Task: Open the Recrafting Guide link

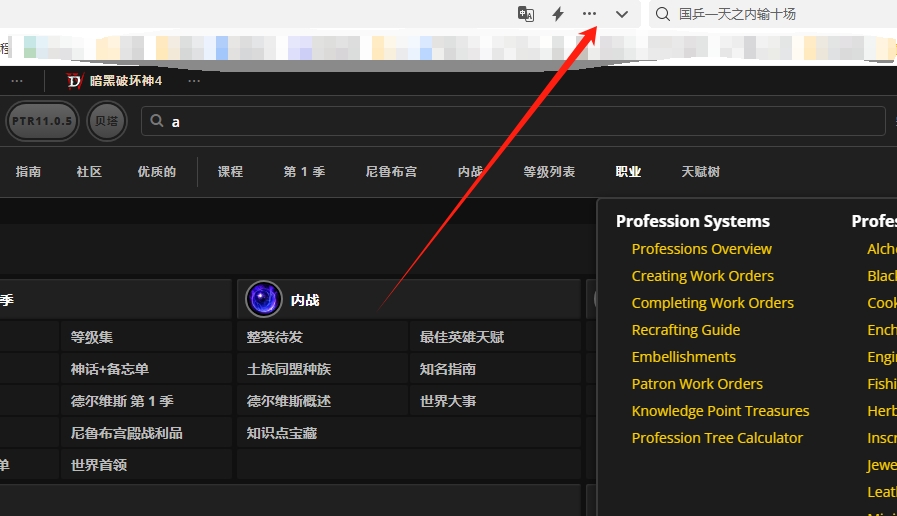Action: [x=685, y=330]
